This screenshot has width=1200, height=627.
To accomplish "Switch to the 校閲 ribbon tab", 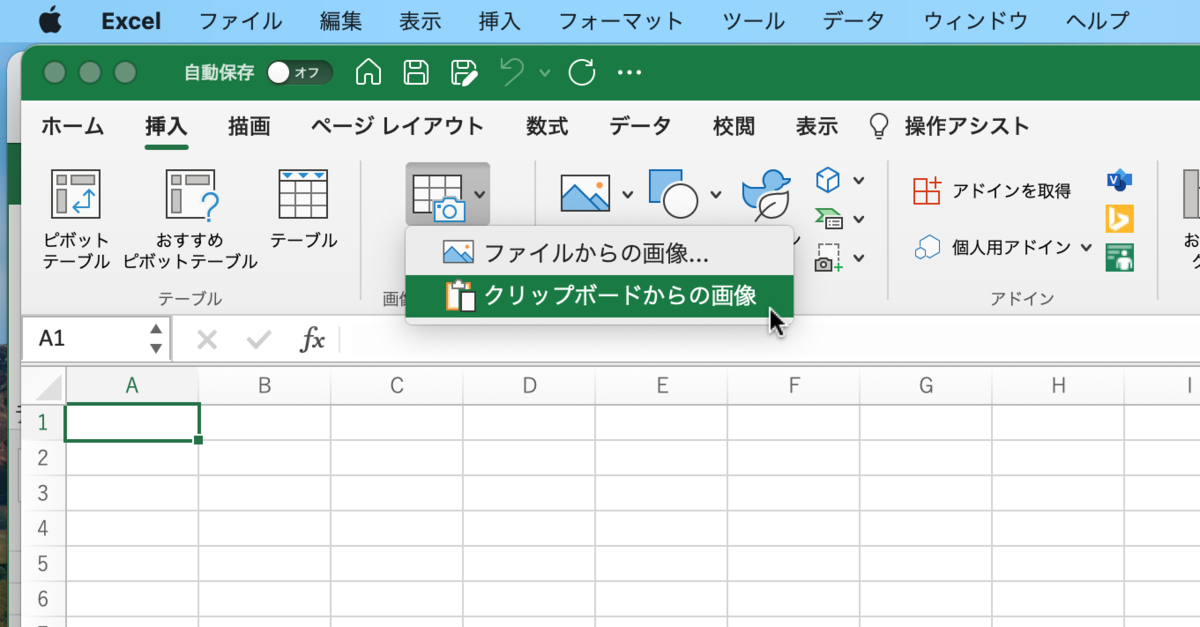I will pos(734,126).
